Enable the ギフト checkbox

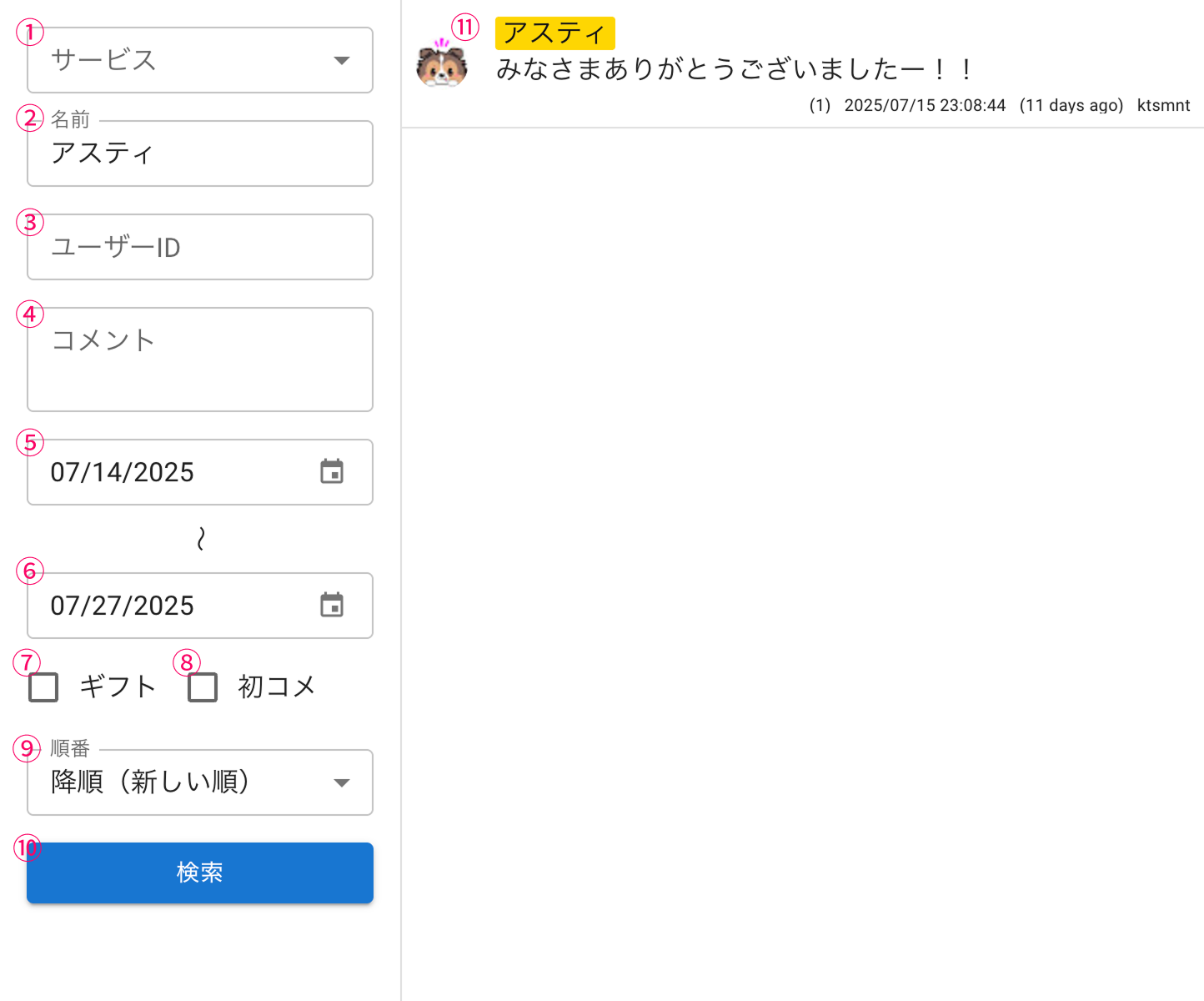pyautogui.click(x=43, y=687)
